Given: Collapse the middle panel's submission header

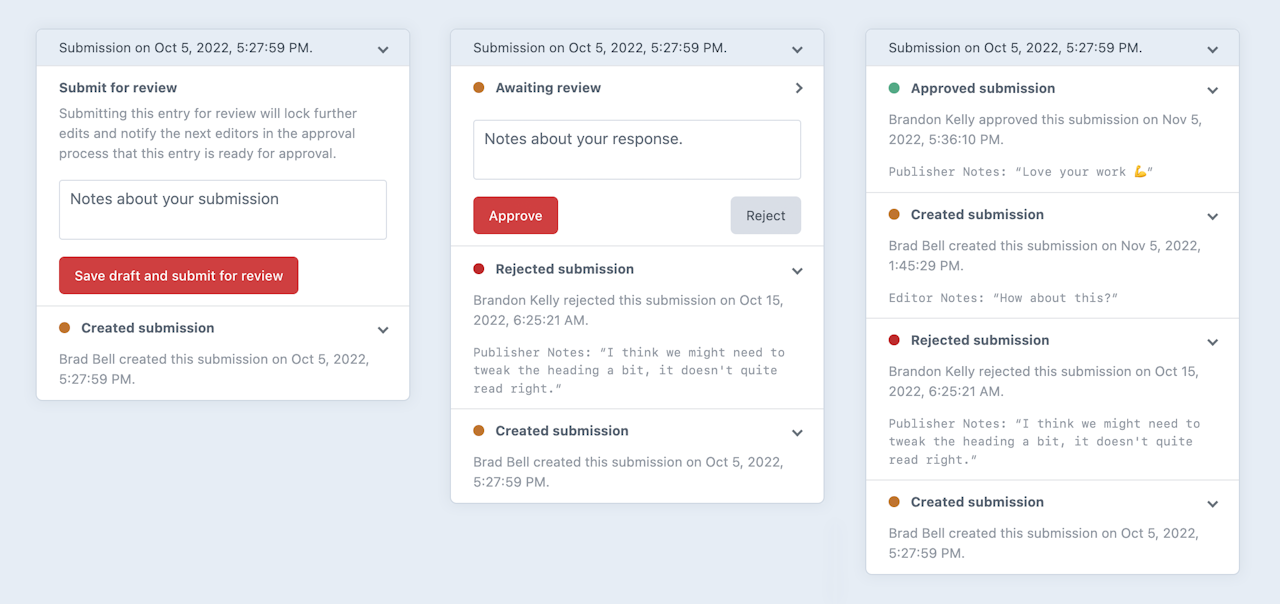Looking at the screenshot, I should pos(797,49).
